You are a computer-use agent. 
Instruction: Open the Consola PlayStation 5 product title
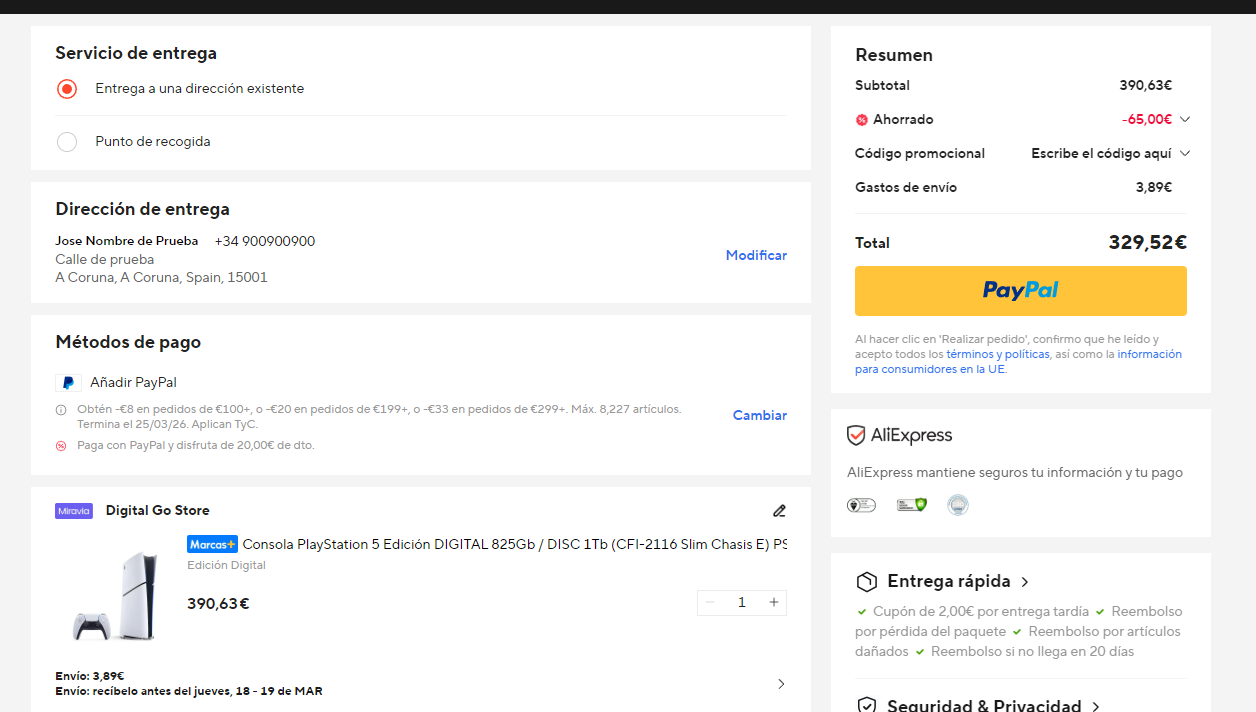(x=514, y=545)
